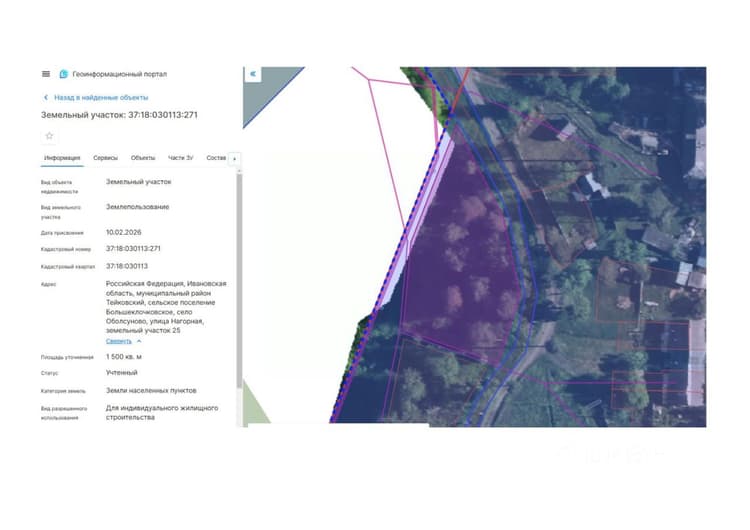The height and width of the screenshot is (530, 750).
Task: Click the Площадь уточненная field label
Action: [x=67, y=357]
